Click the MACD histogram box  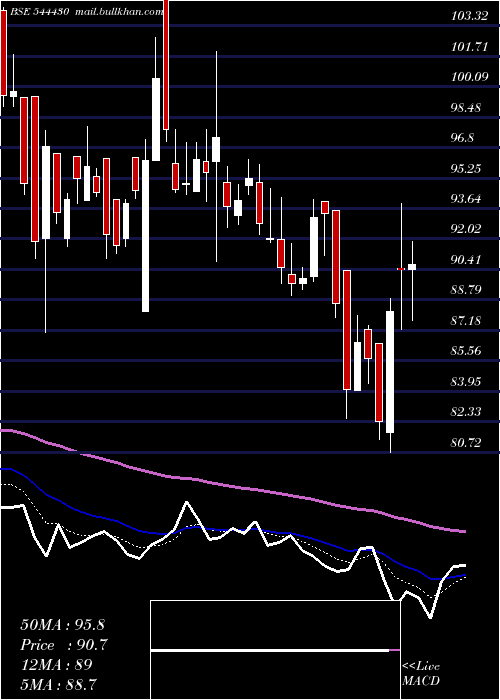click(x=275, y=650)
